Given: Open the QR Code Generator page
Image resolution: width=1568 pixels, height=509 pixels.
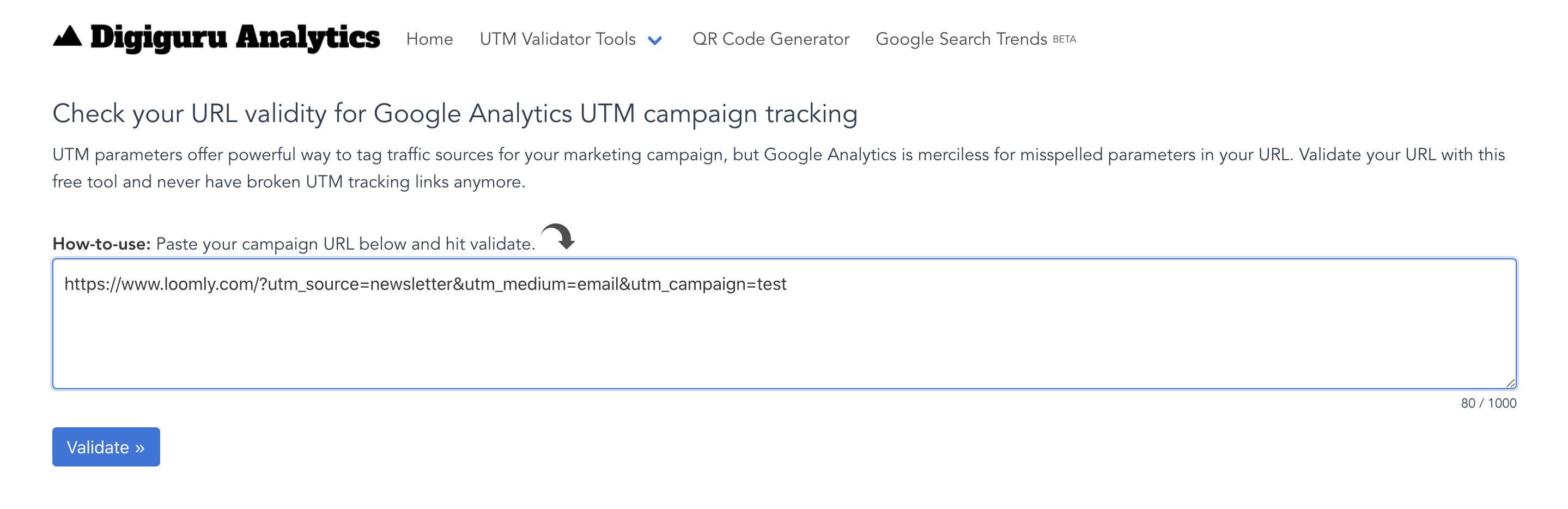Looking at the screenshot, I should [770, 39].
